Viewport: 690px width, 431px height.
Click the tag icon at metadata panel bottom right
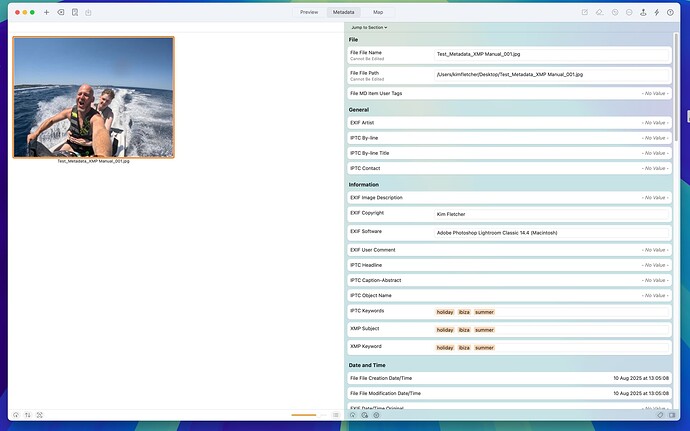point(660,415)
